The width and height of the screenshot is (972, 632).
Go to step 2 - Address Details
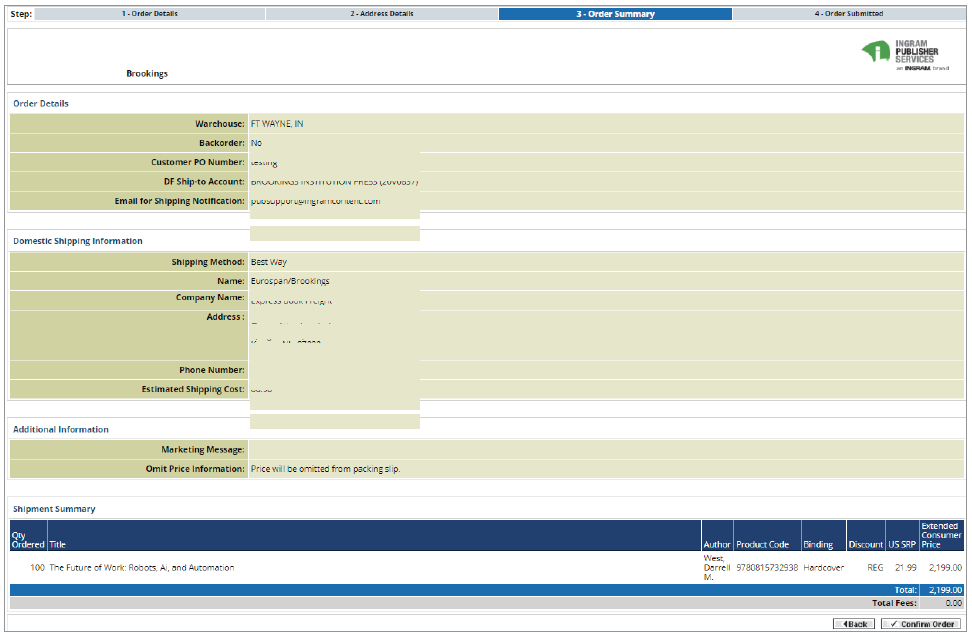pos(382,14)
